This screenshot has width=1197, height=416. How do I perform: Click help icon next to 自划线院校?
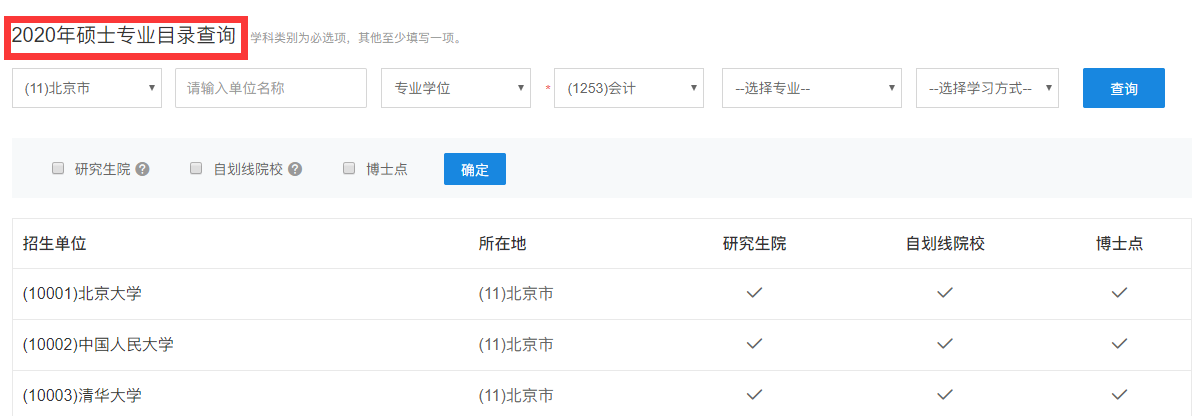[x=295, y=169]
